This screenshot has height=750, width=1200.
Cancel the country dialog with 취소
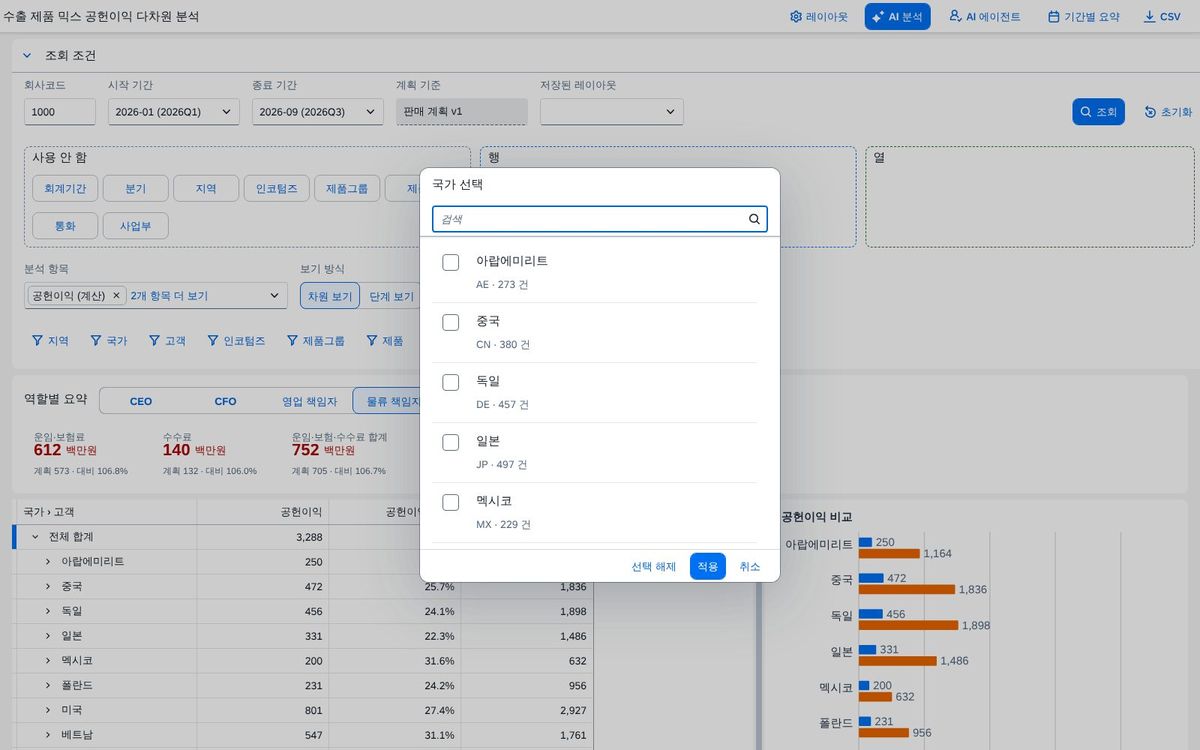click(x=750, y=566)
